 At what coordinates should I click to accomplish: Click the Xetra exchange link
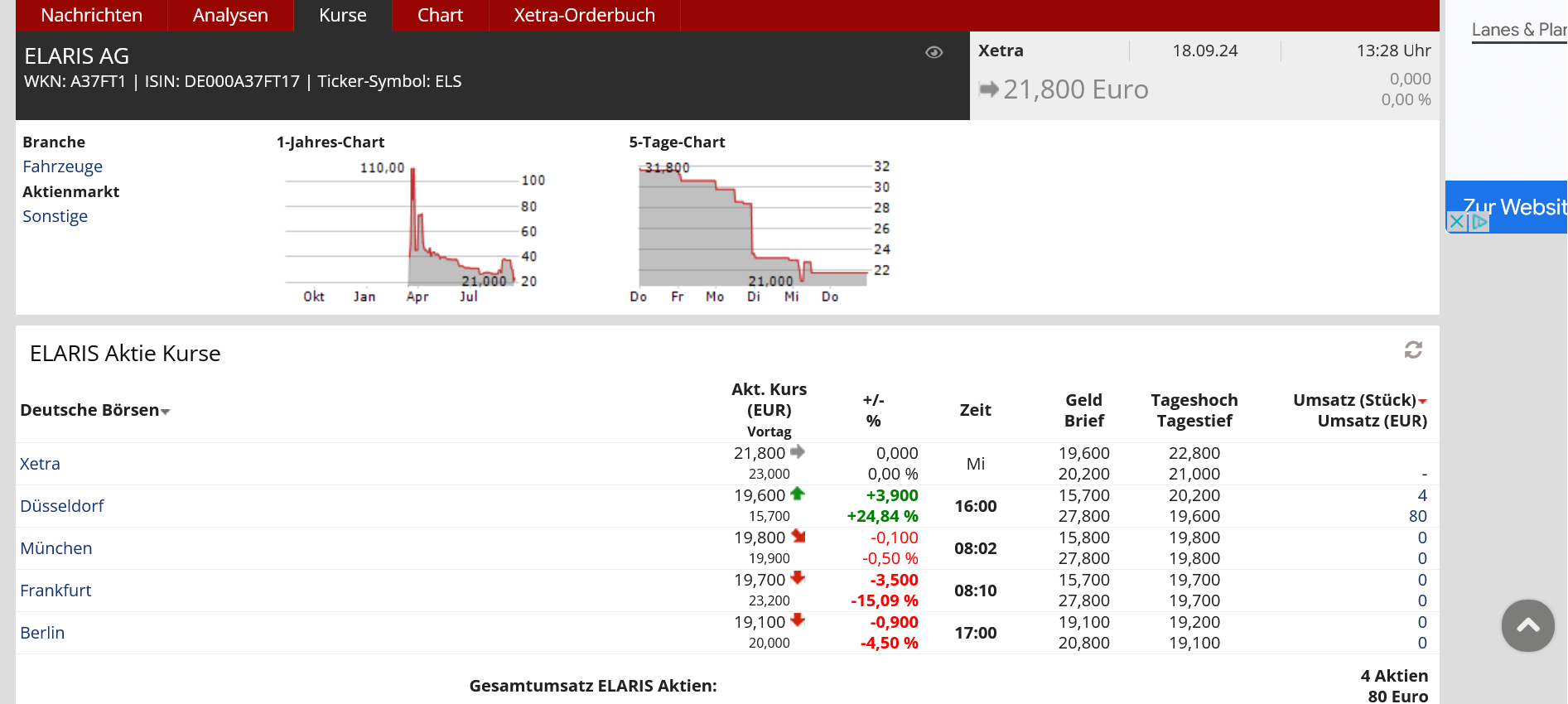point(40,464)
